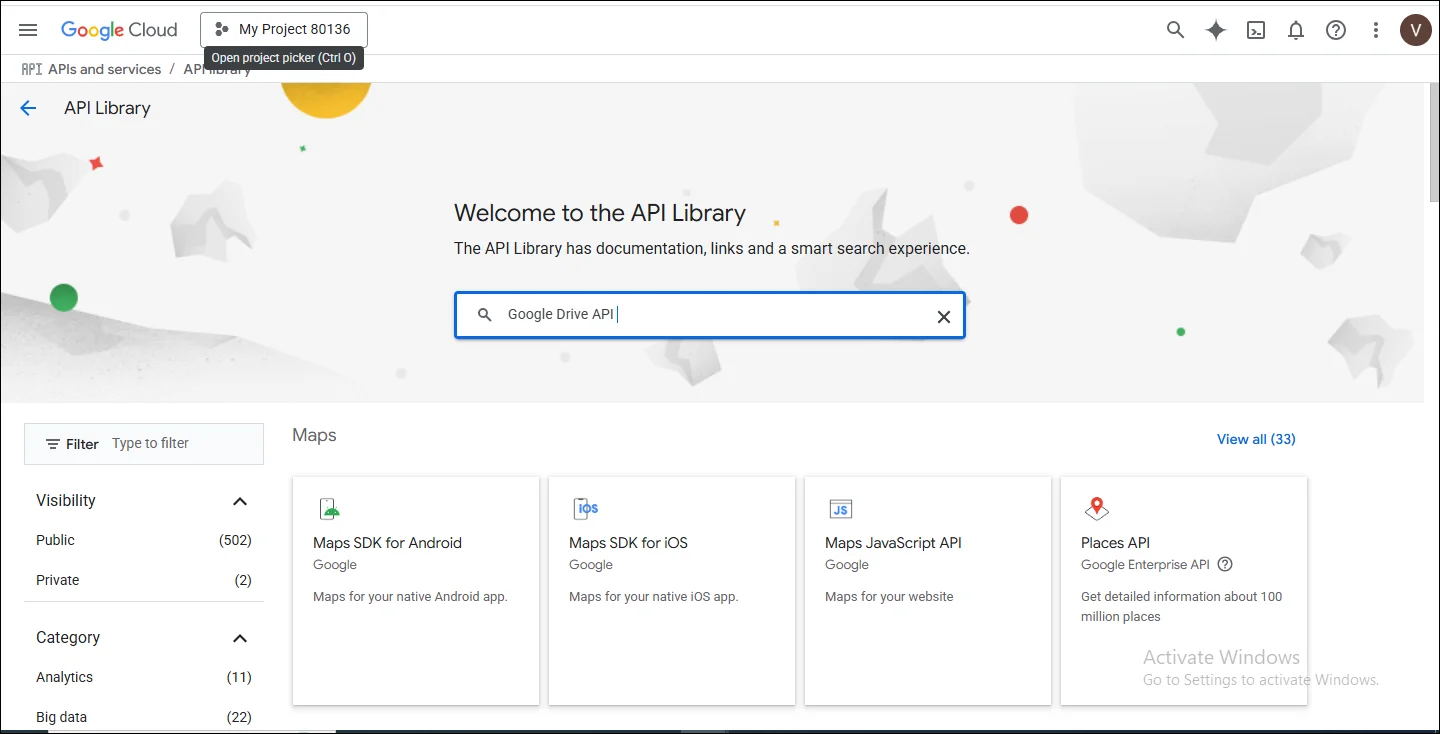Click View all (33) Maps APIs
Image resolution: width=1440 pixels, height=734 pixels.
coord(1256,439)
